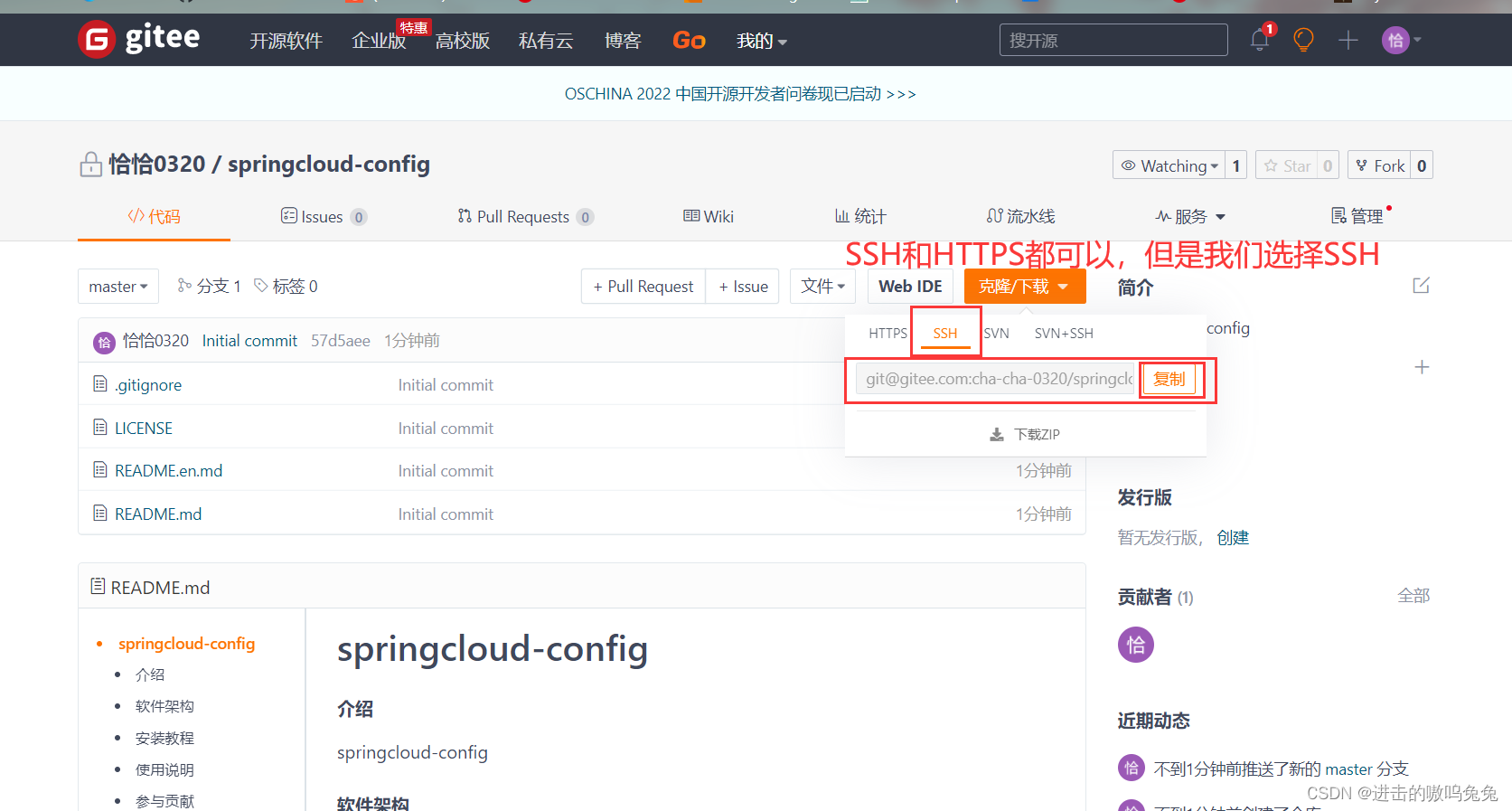
Task: Click springcloud-config in README outline
Action: click(x=187, y=644)
